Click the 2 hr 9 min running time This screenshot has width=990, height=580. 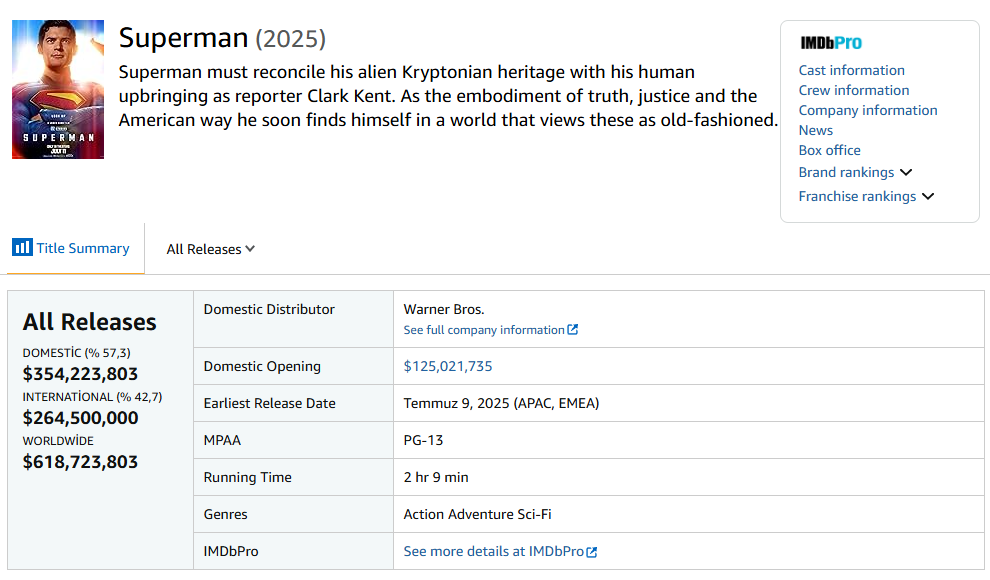coord(436,477)
